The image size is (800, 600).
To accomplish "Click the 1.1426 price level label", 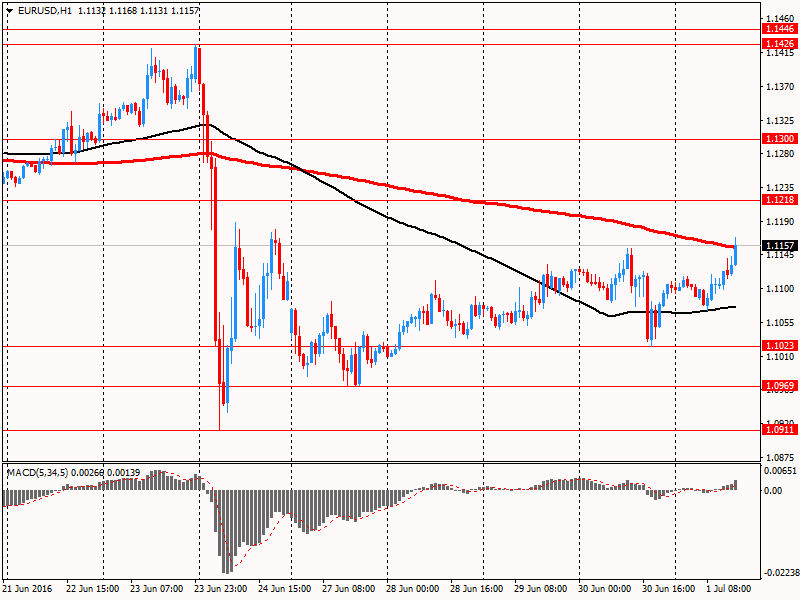I will (x=780, y=44).
